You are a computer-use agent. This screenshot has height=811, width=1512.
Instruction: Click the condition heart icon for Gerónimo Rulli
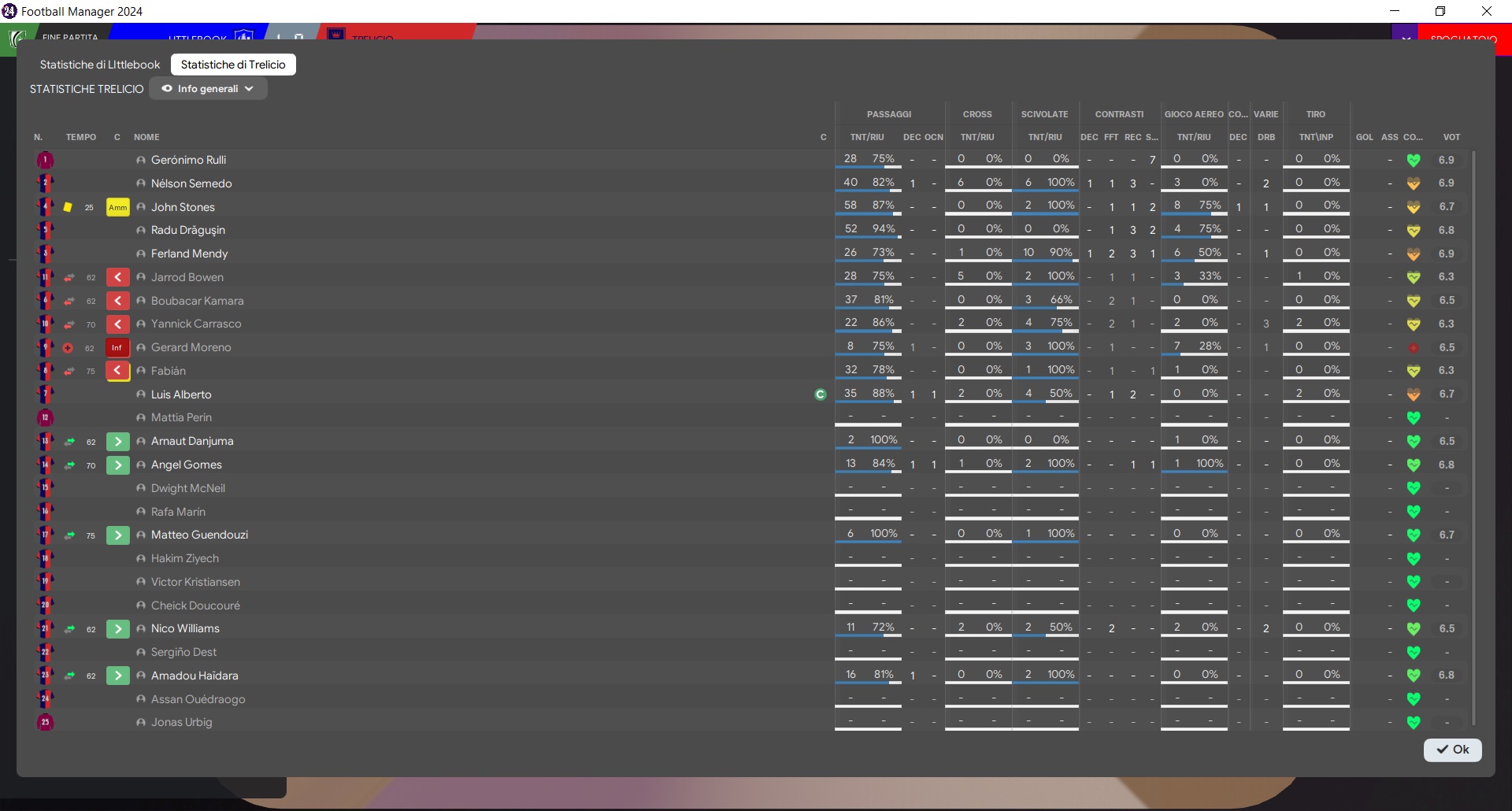pos(1414,160)
